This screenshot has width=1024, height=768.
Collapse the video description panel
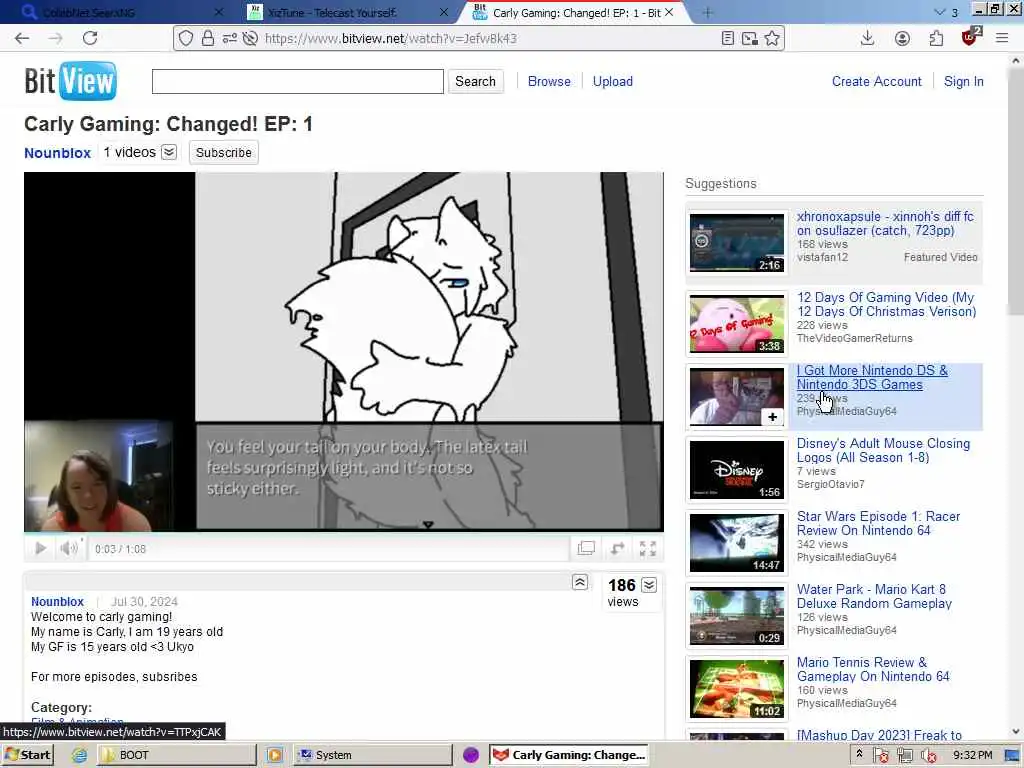[x=580, y=582]
